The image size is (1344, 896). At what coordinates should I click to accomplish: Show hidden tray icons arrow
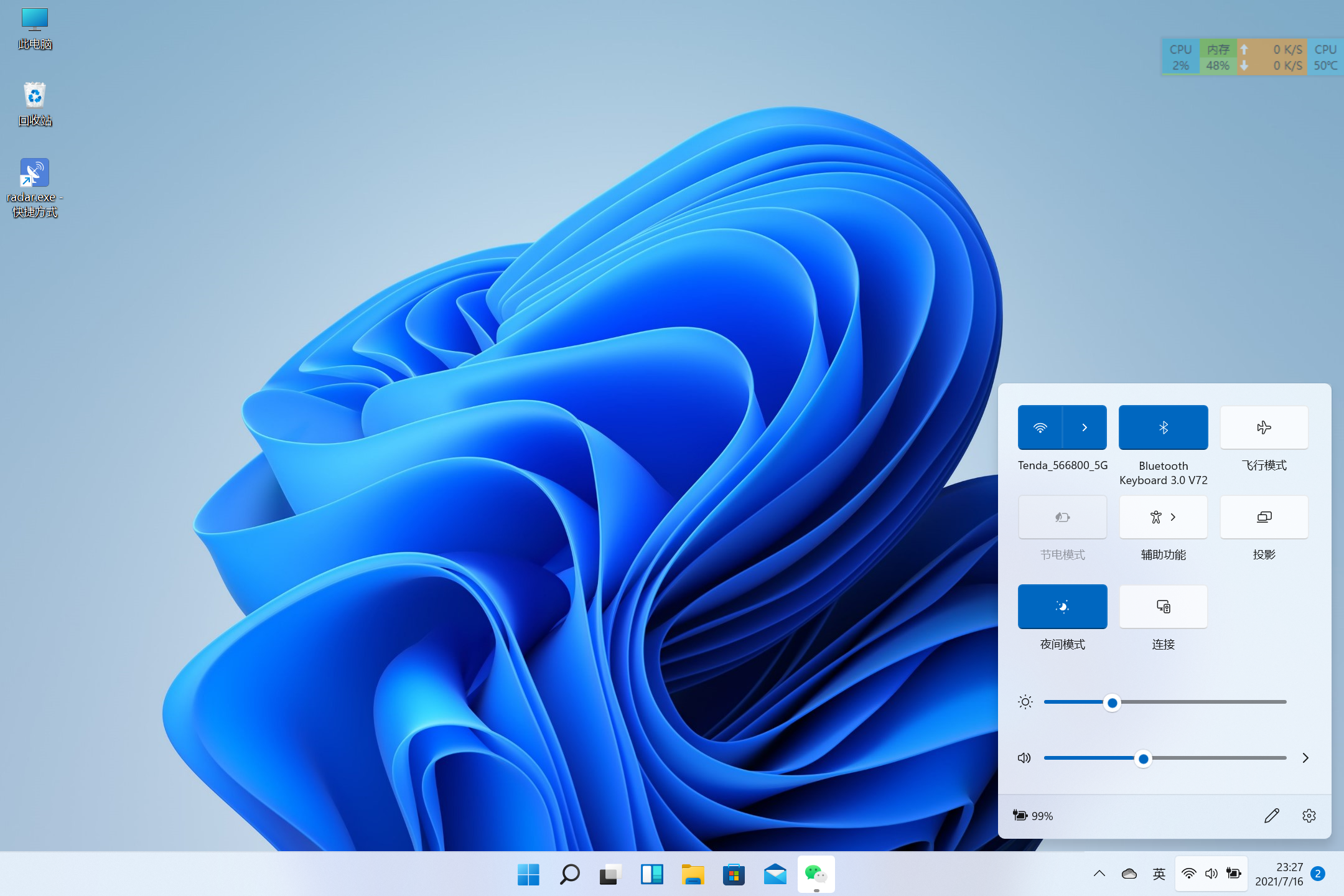coord(1099,874)
